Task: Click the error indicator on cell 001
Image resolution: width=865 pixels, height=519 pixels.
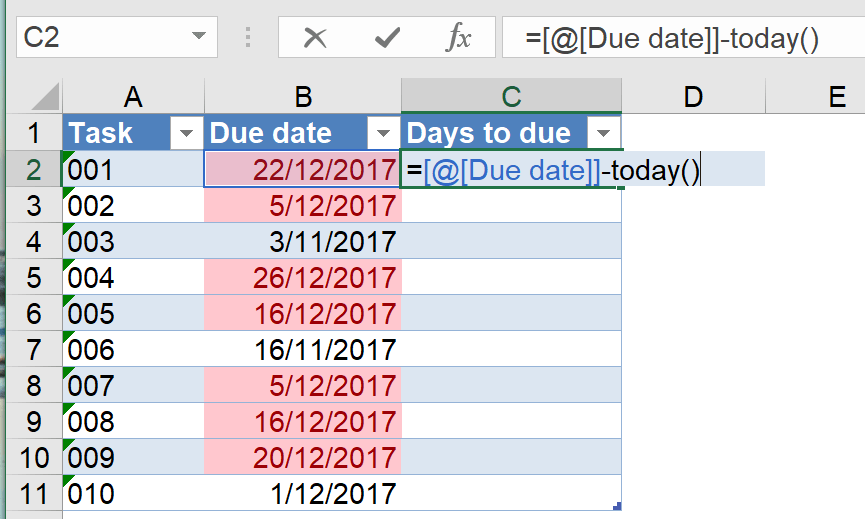Action: (x=67, y=155)
